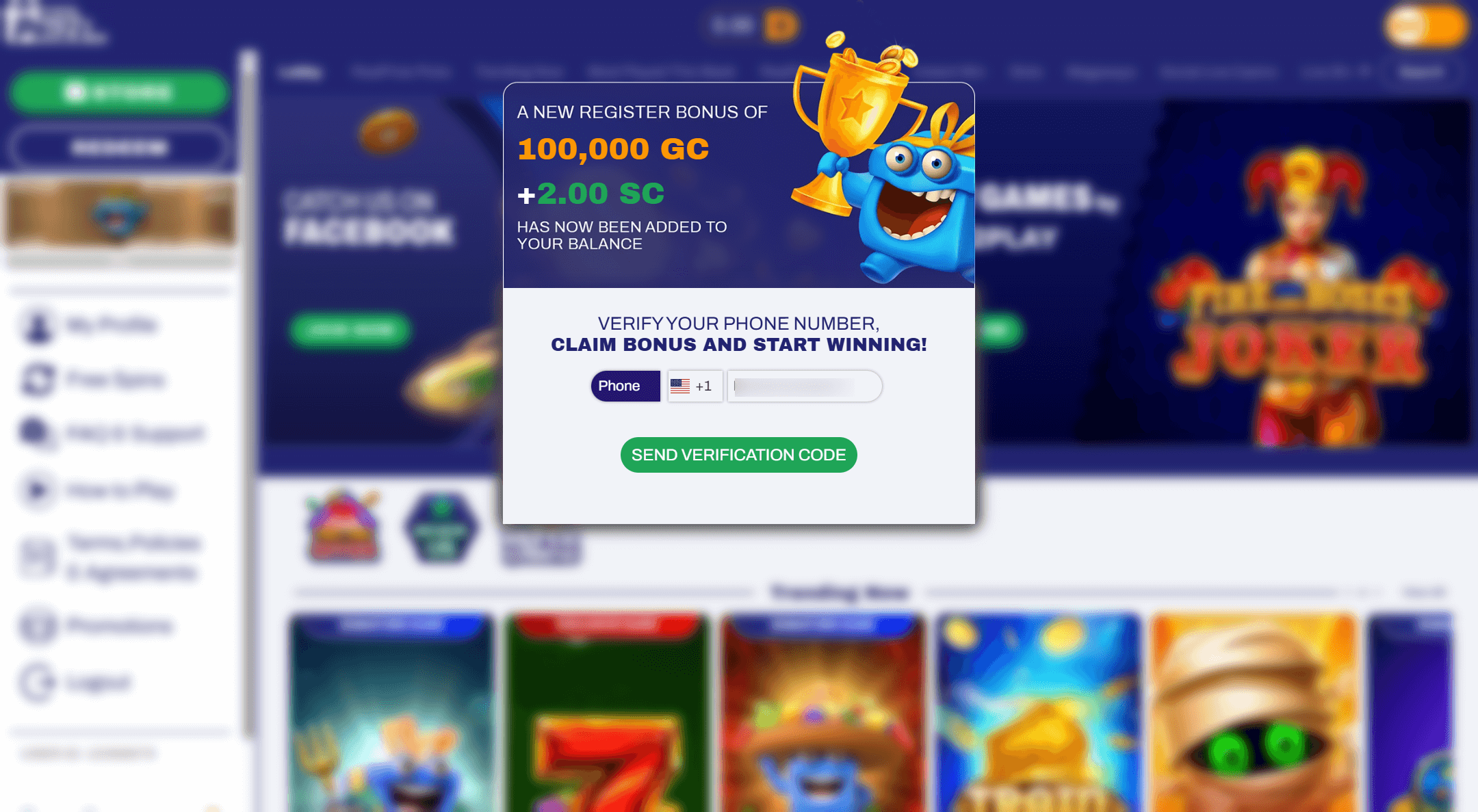This screenshot has width=1478, height=812.
Task: Open the Free Spins sidebar icon
Action: (x=38, y=379)
